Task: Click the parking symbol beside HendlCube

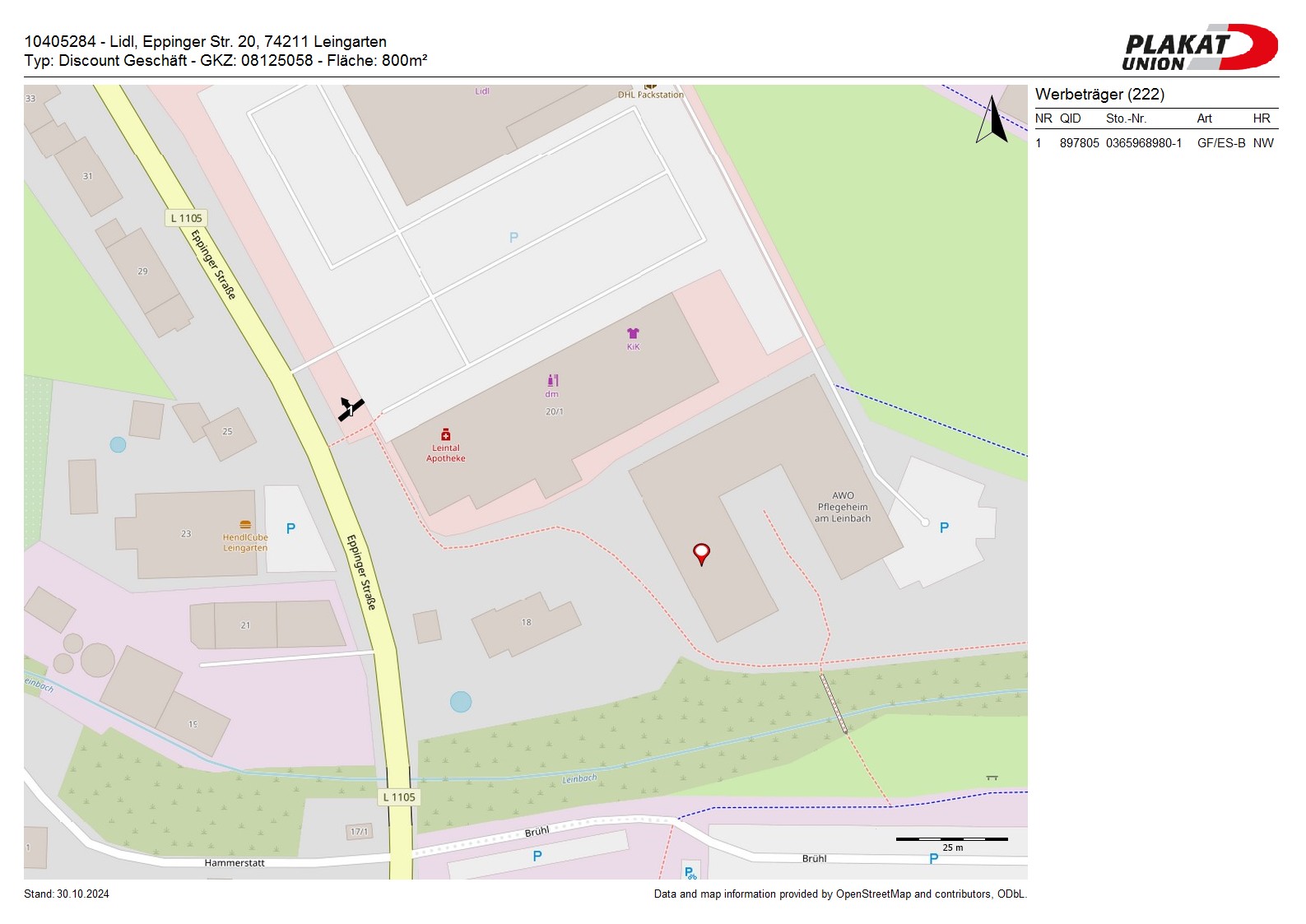Action: click(x=290, y=528)
